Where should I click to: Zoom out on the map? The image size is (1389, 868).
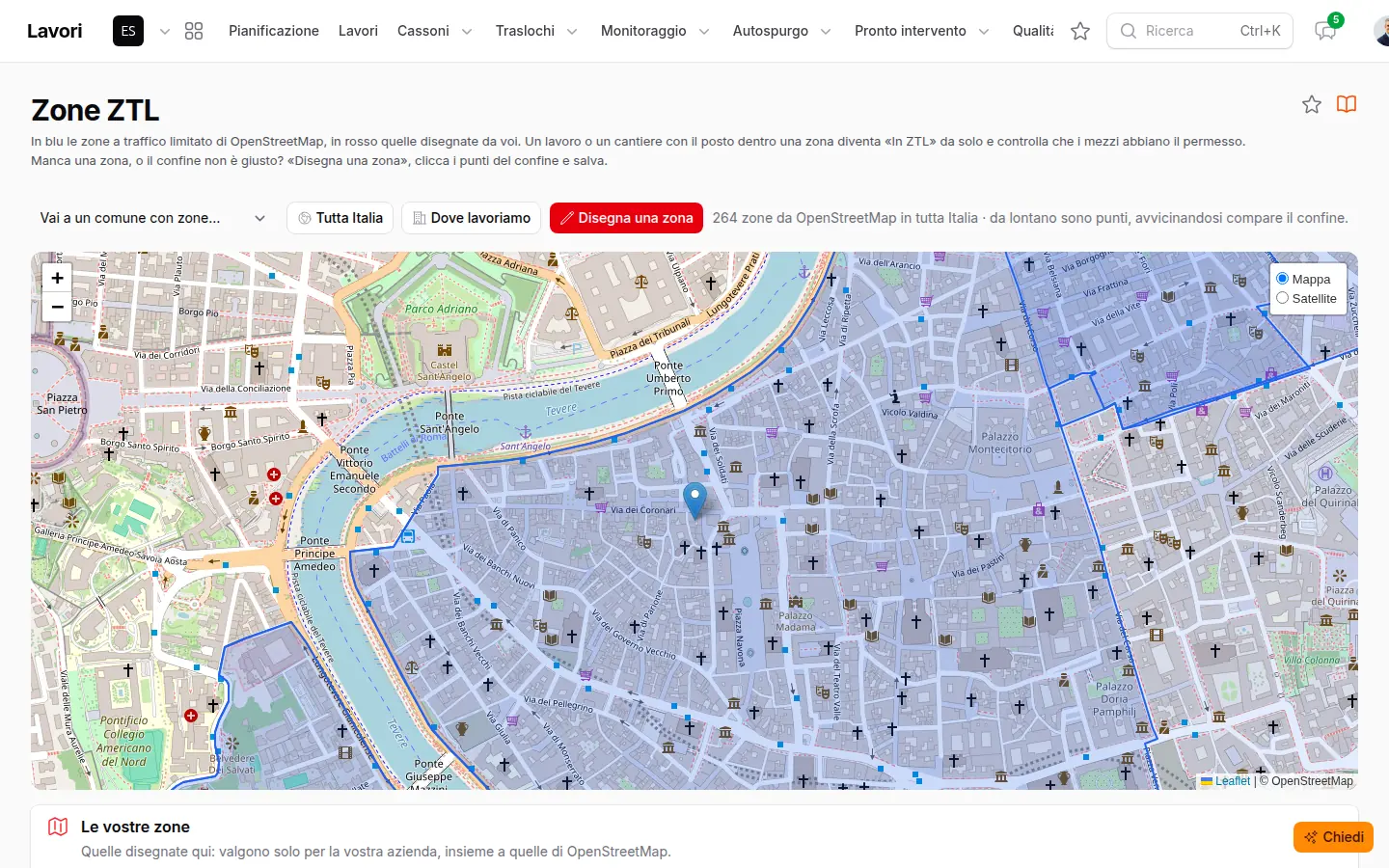point(58,307)
